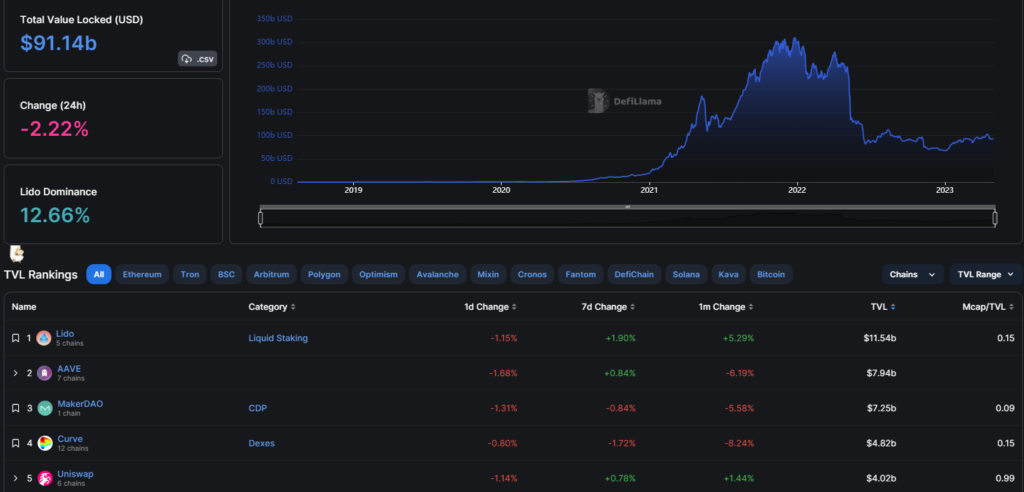Open the CDP category link

(x=257, y=408)
